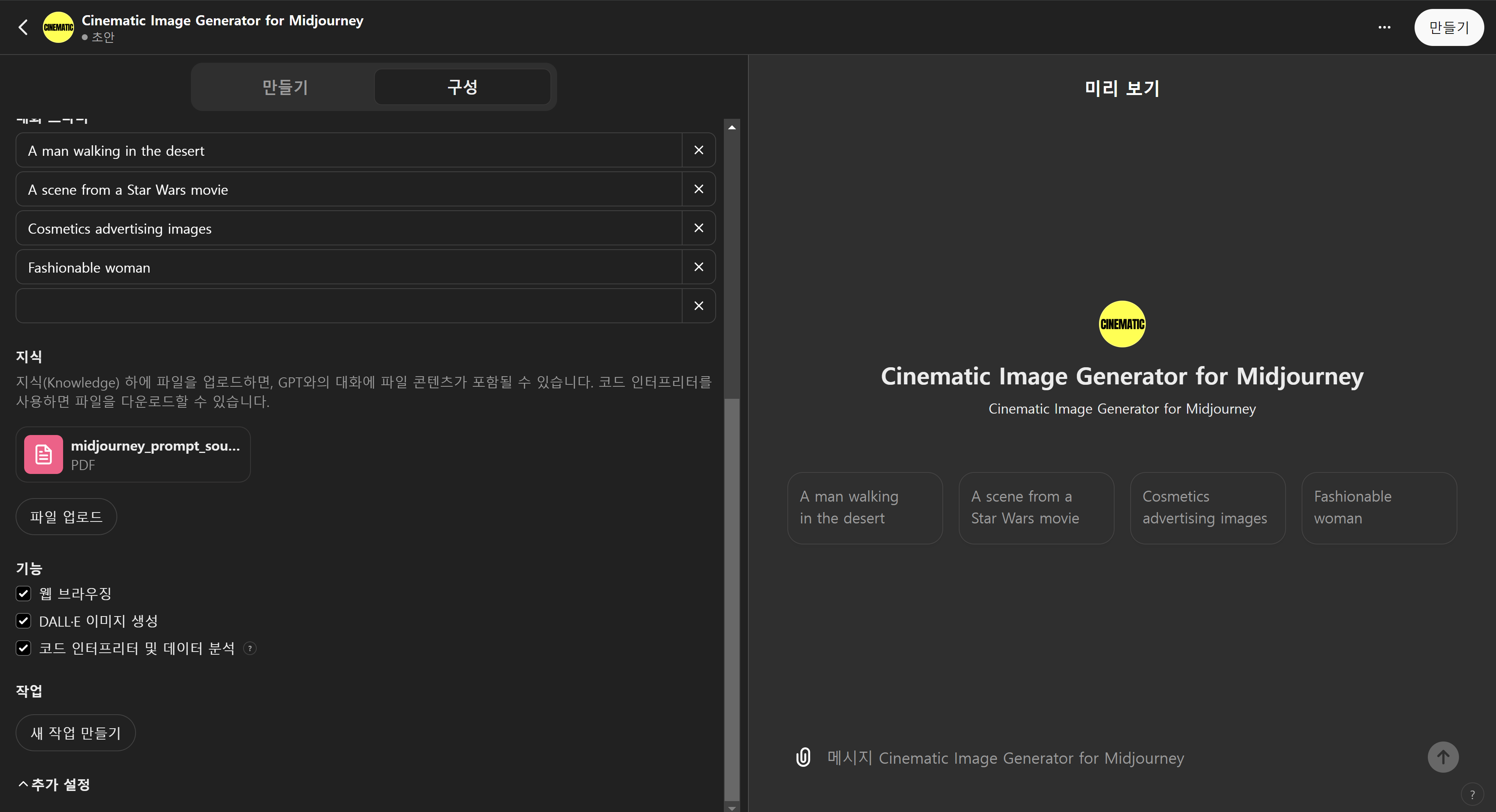This screenshot has width=1496, height=812.
Task: Collapse the 추가 설정 section
Action: 54,785
